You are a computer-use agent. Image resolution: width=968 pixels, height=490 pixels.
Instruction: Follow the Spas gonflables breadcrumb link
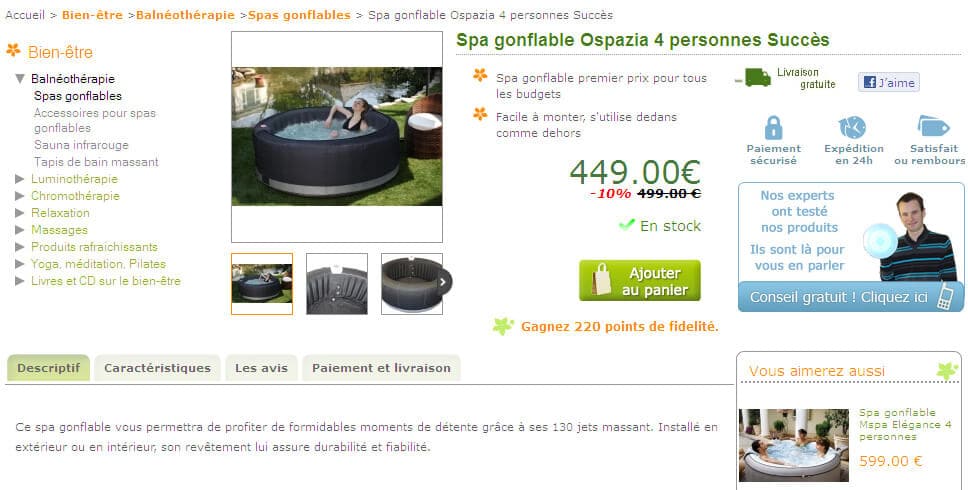(299, 15)
